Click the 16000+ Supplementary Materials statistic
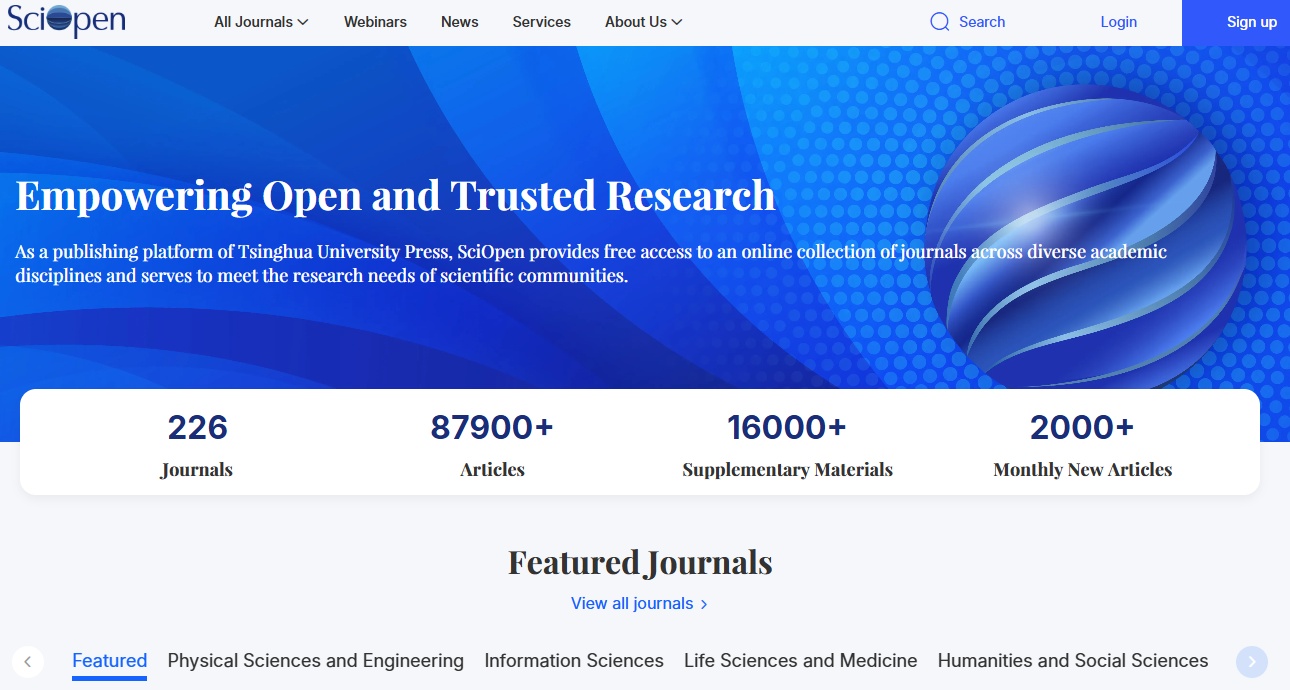Viewport: 1290px width, 690px height. (x=787, y=444)
